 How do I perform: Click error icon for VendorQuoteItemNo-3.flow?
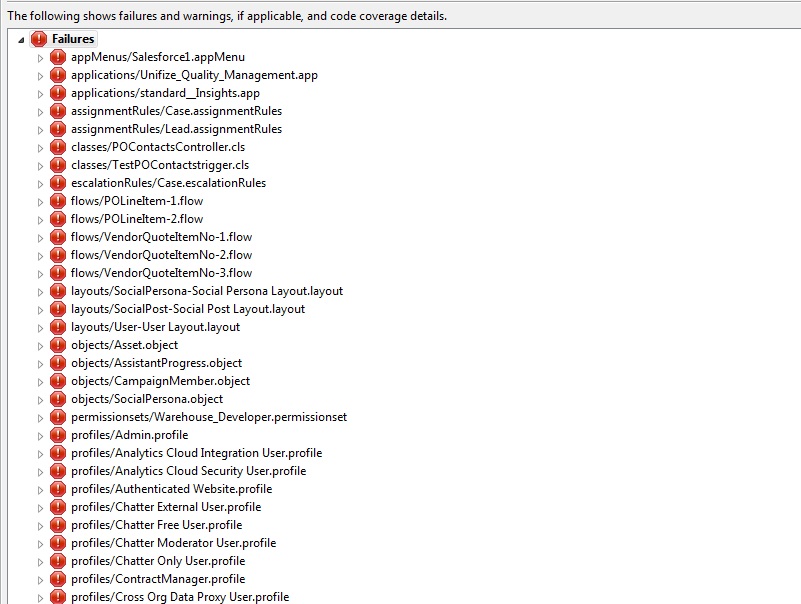[58, 273]
